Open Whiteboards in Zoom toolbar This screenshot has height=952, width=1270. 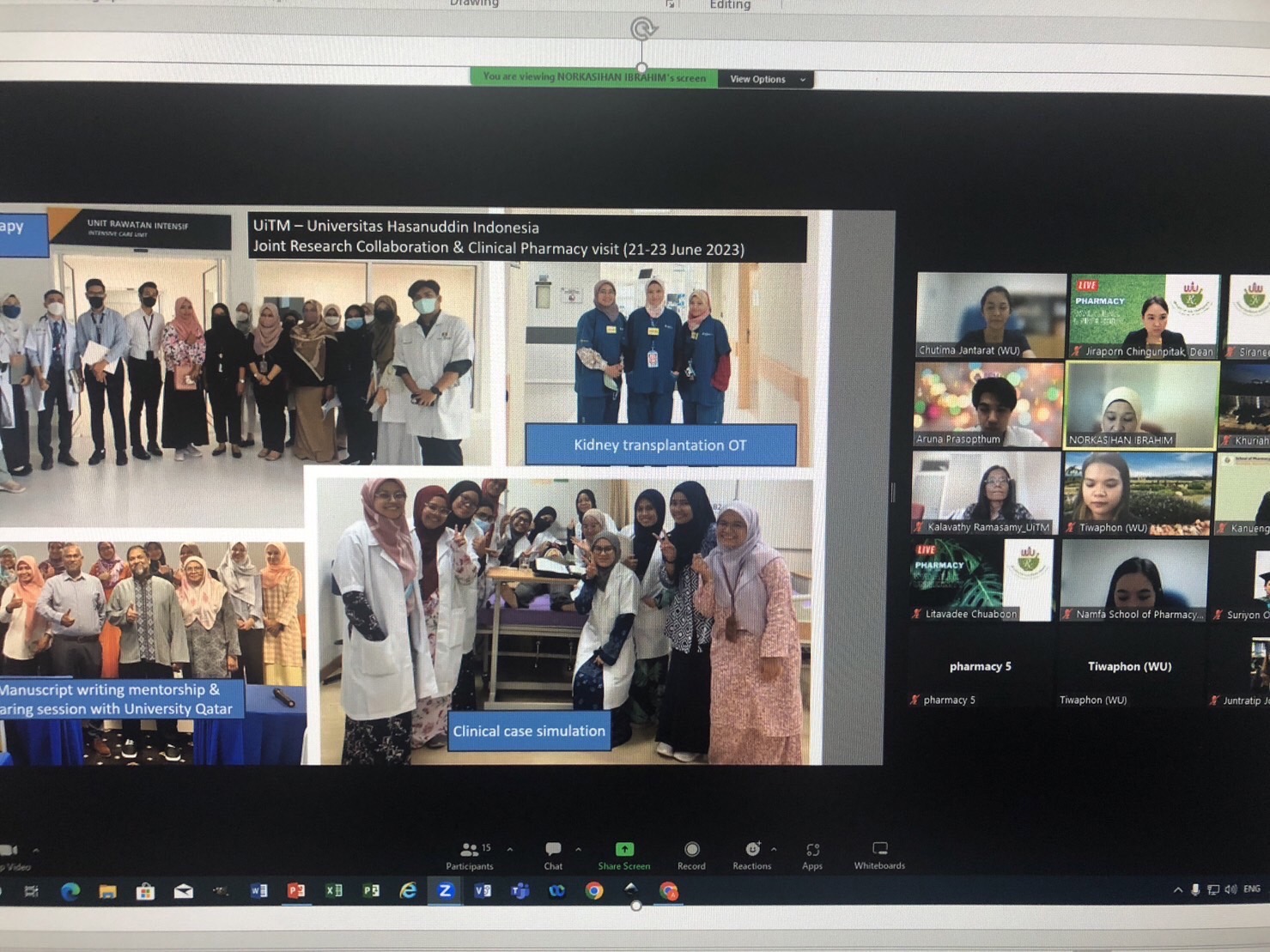(879, 850)
